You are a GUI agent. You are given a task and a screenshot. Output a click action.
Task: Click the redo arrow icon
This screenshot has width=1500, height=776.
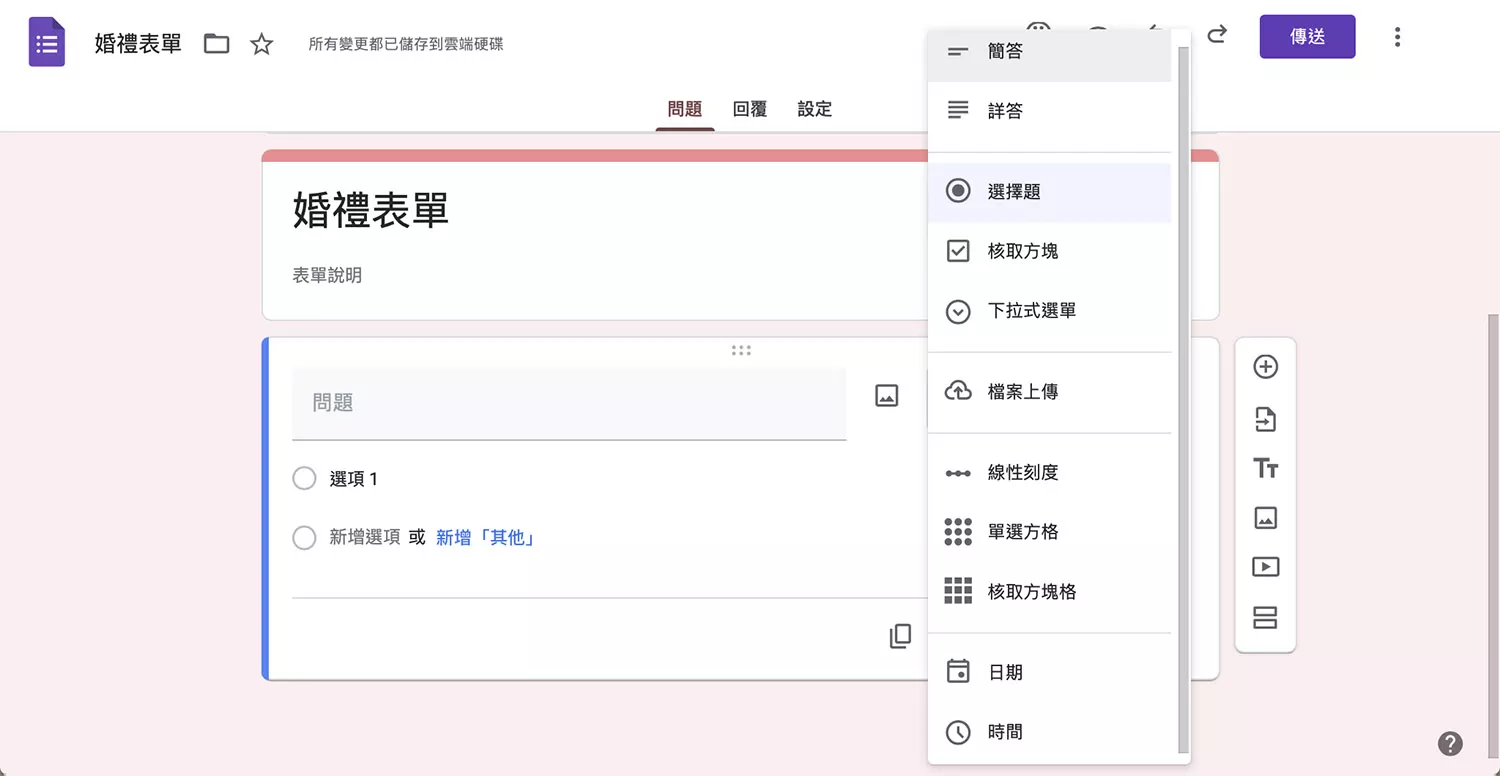[x=1217, y=35]
